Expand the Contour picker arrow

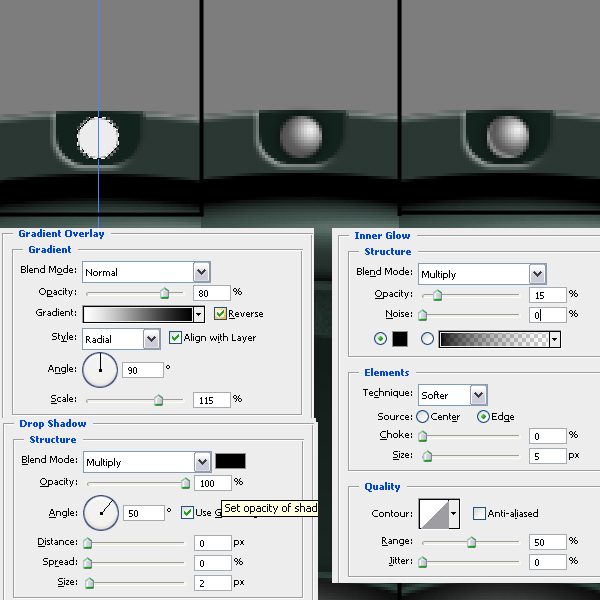point(454,514)
